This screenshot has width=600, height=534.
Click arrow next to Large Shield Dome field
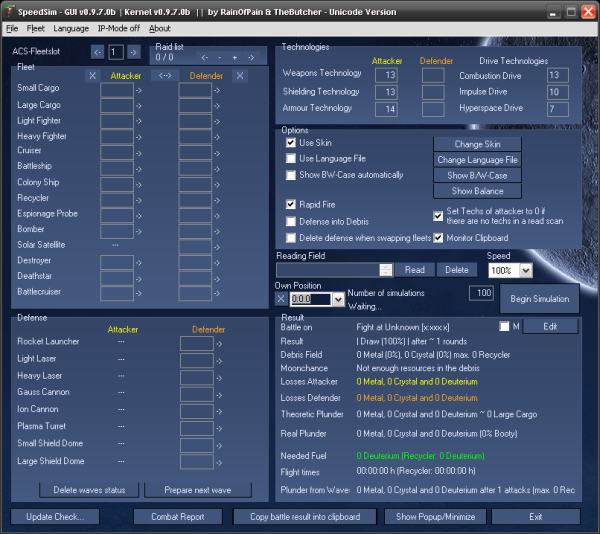tap(219, 463)
